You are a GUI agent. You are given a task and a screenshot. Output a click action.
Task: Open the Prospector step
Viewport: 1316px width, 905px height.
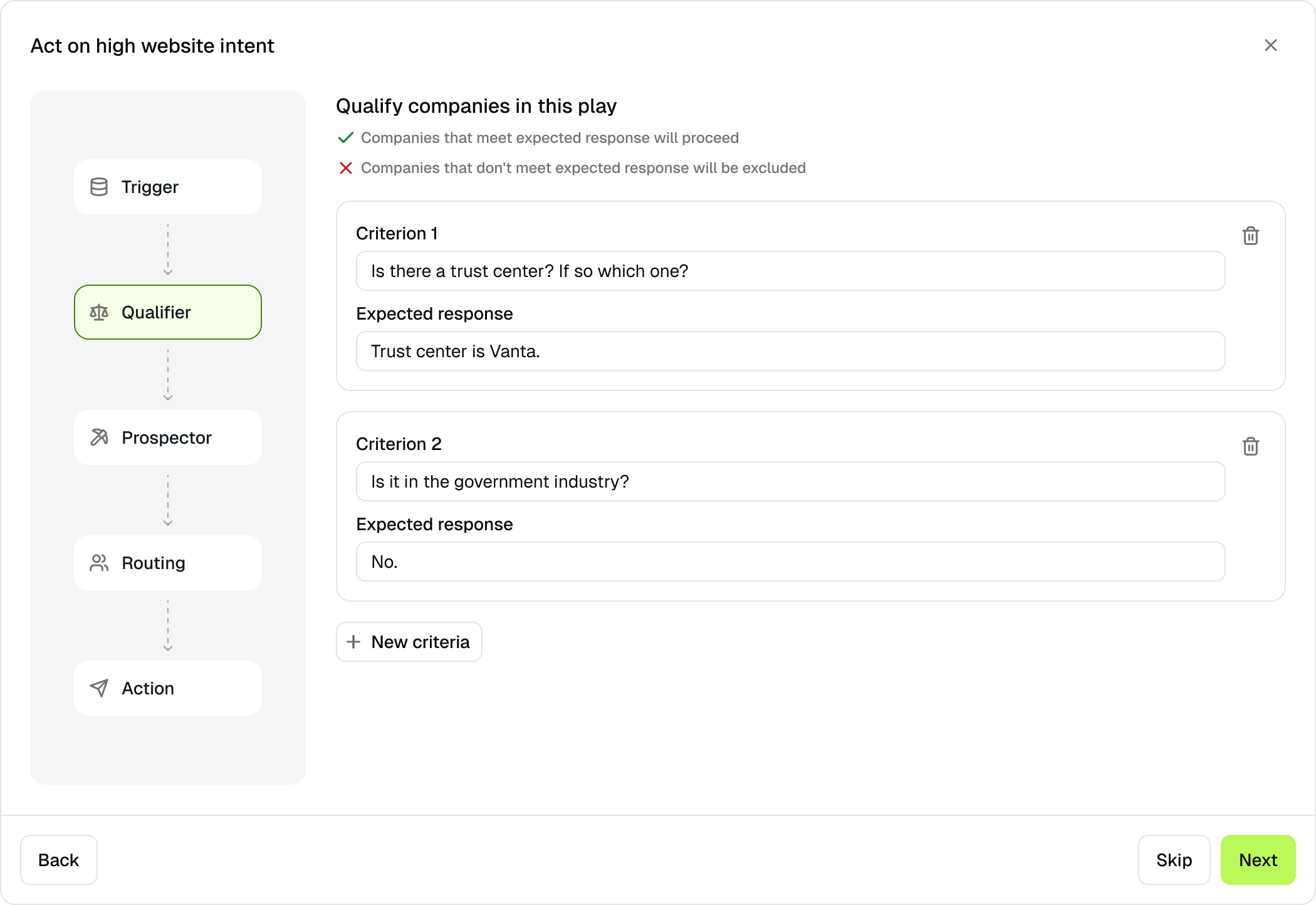click(168, 437)
